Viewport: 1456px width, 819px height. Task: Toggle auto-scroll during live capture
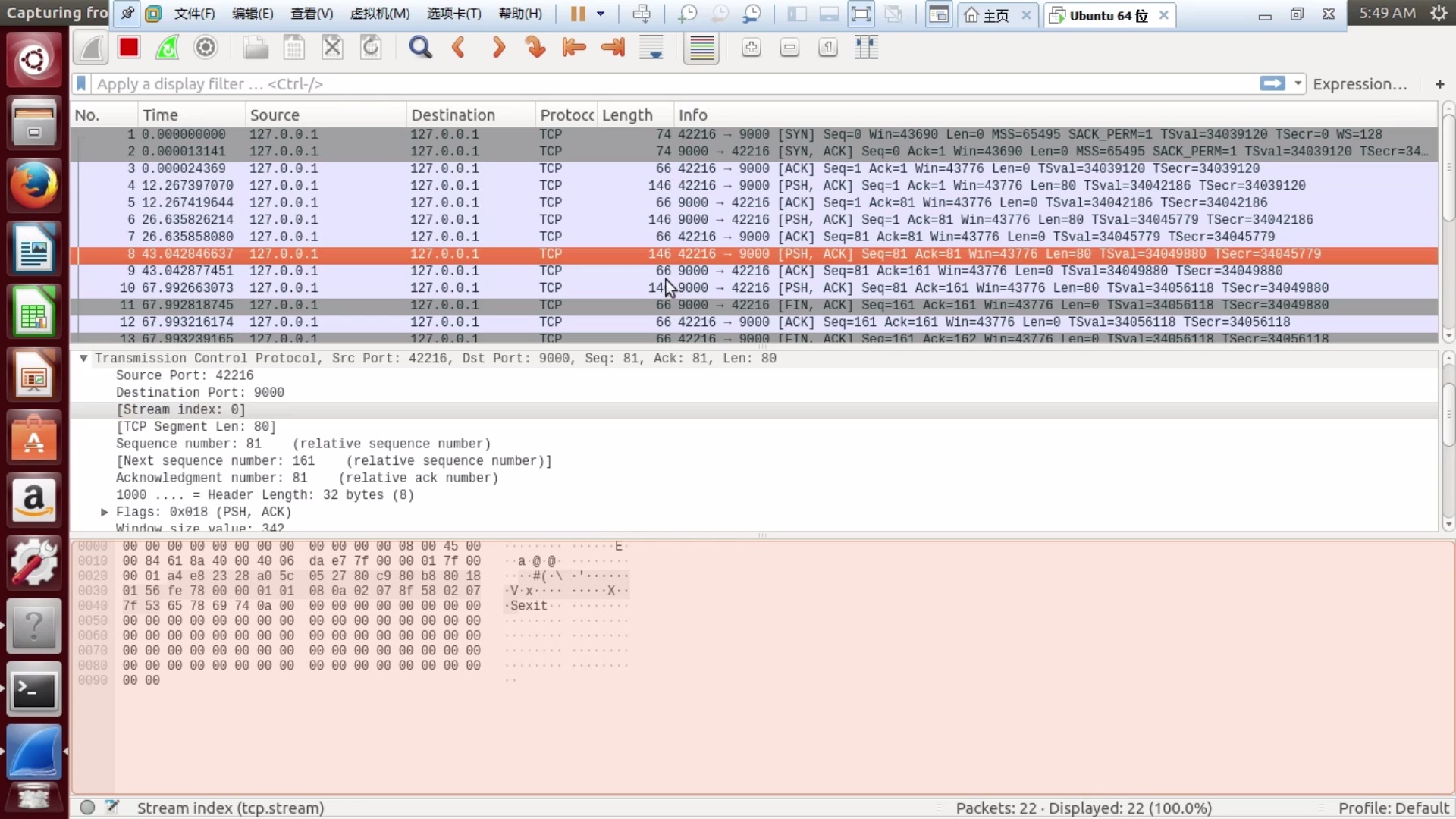[651, 48]
